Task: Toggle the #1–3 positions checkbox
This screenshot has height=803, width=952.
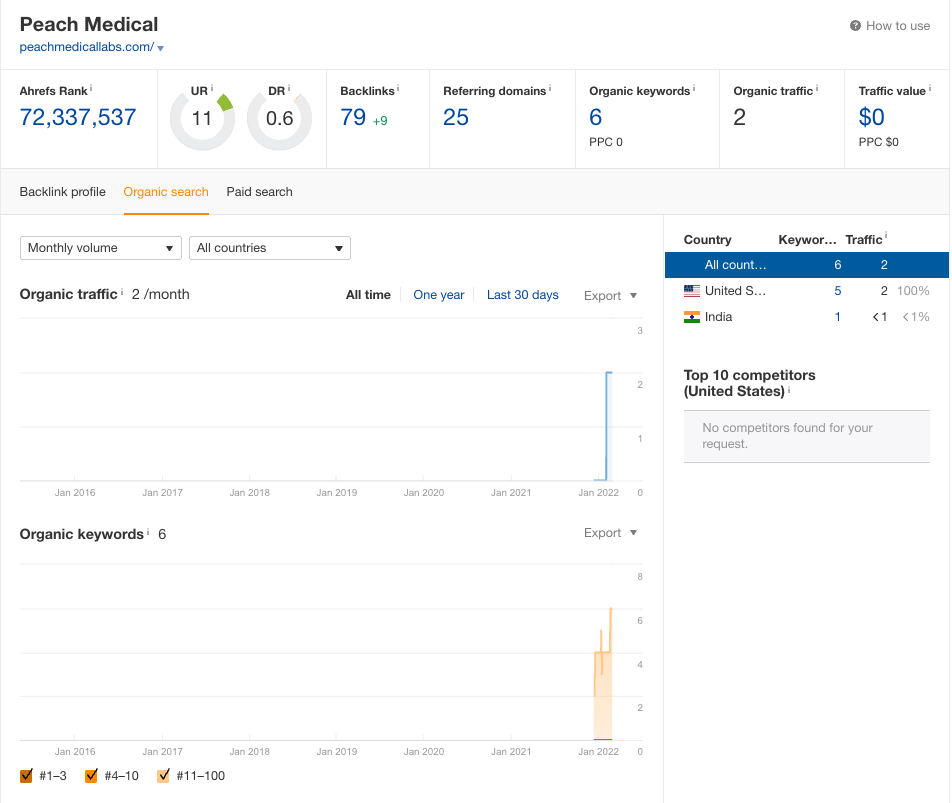Action: click(26, 776)
